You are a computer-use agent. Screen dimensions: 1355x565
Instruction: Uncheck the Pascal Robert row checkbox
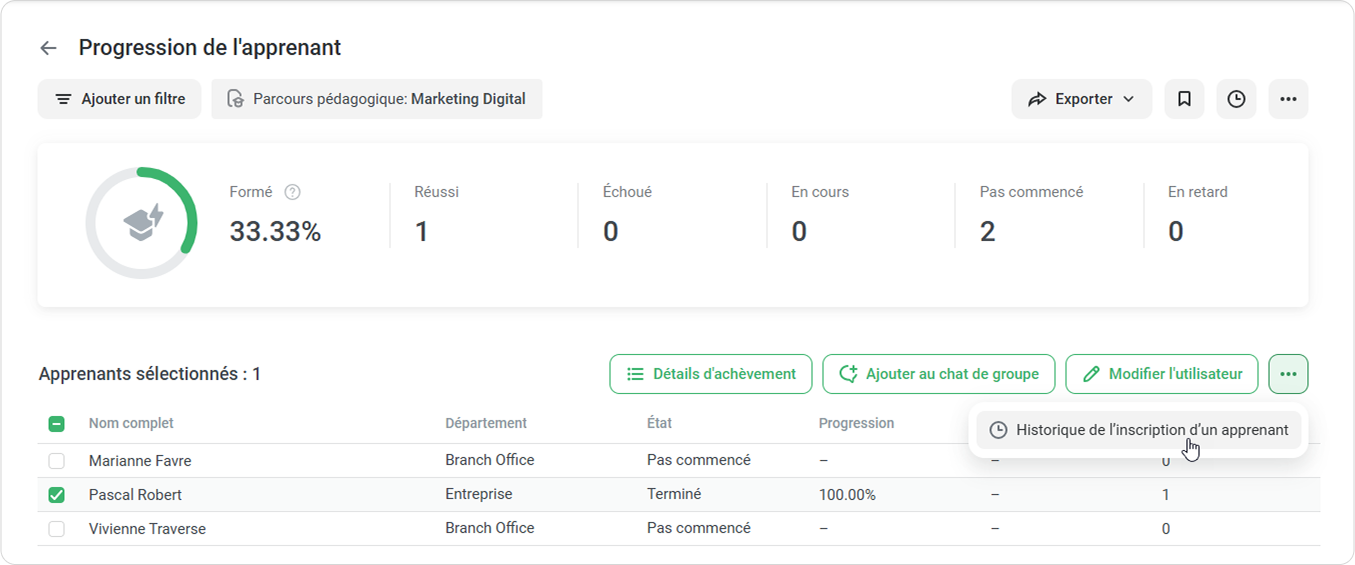(x=57, y=495)
